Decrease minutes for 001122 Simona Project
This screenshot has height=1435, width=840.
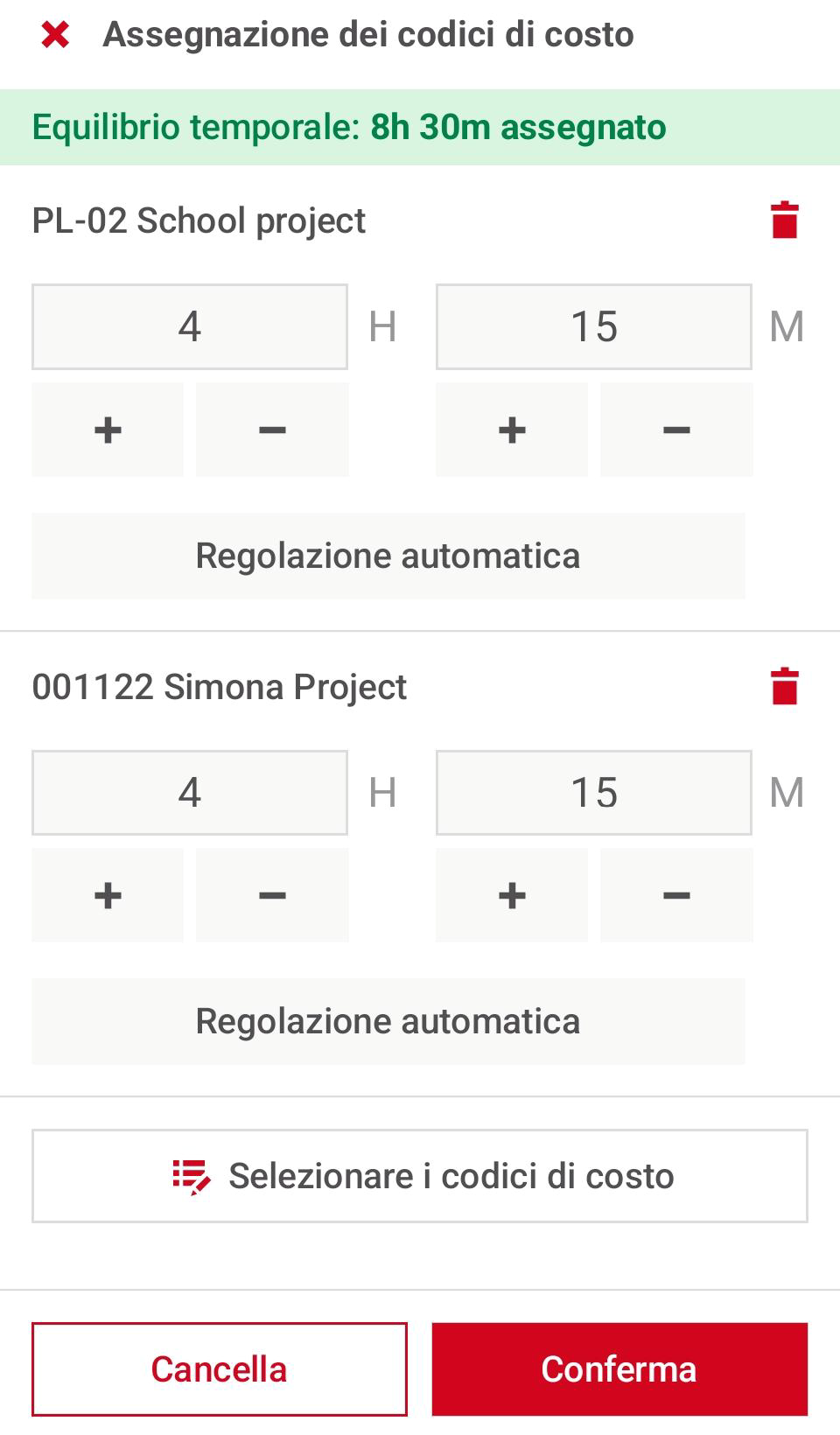(676, 895)
